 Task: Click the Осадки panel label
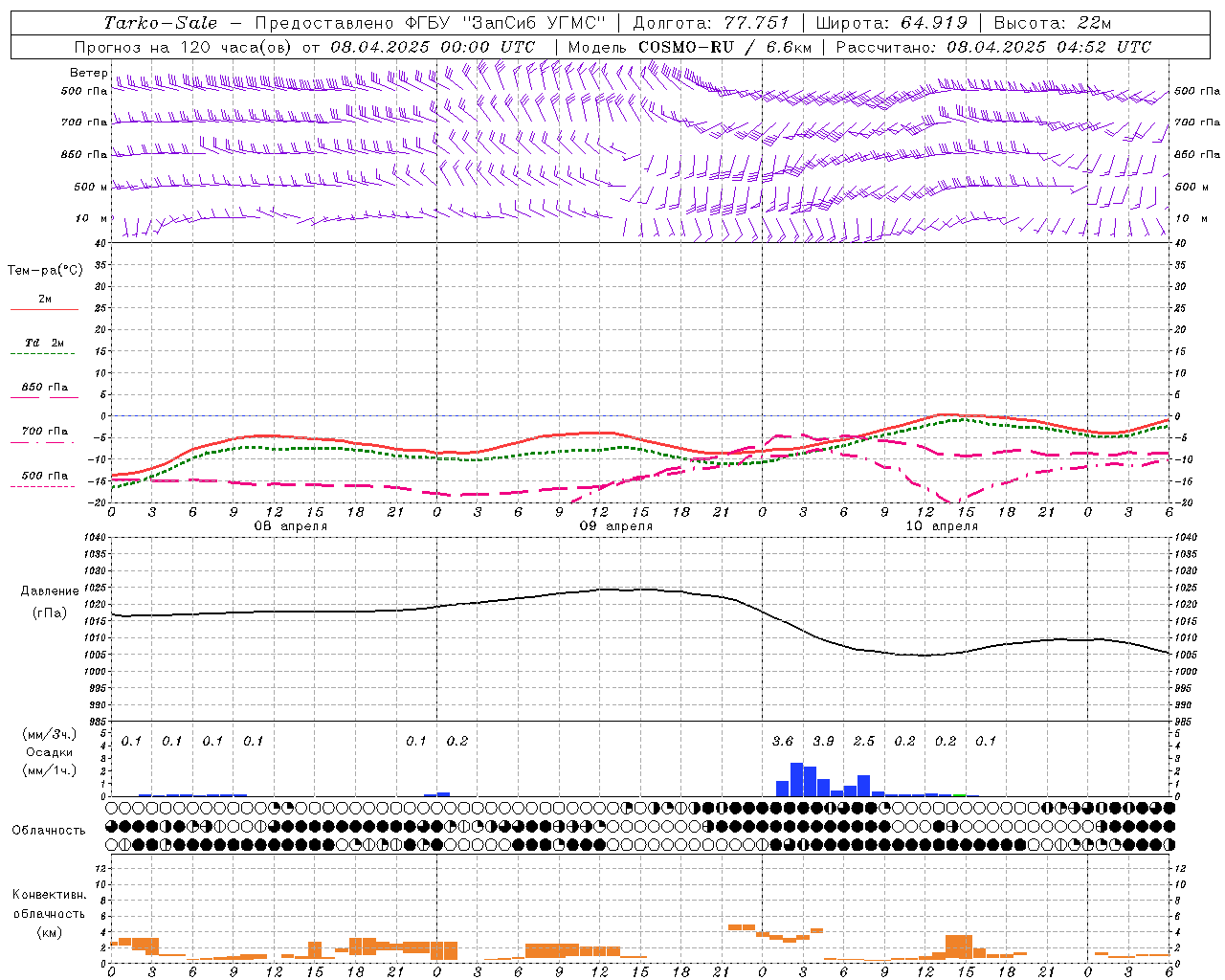[50, 752]
